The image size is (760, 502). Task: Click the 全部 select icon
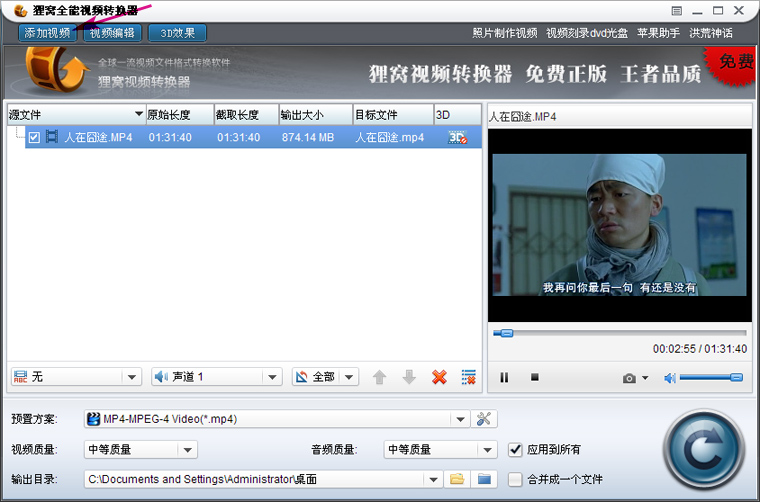[x=302, y=376]
